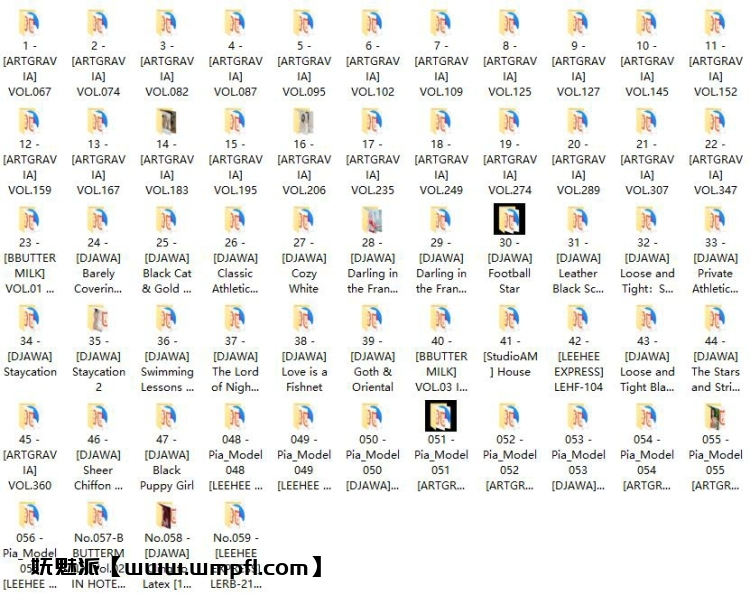Select folder icon for 2 - [ARTGRAVIA] VOL.074
This screenshot has height=605, width=750.
(x=98, y=22)
